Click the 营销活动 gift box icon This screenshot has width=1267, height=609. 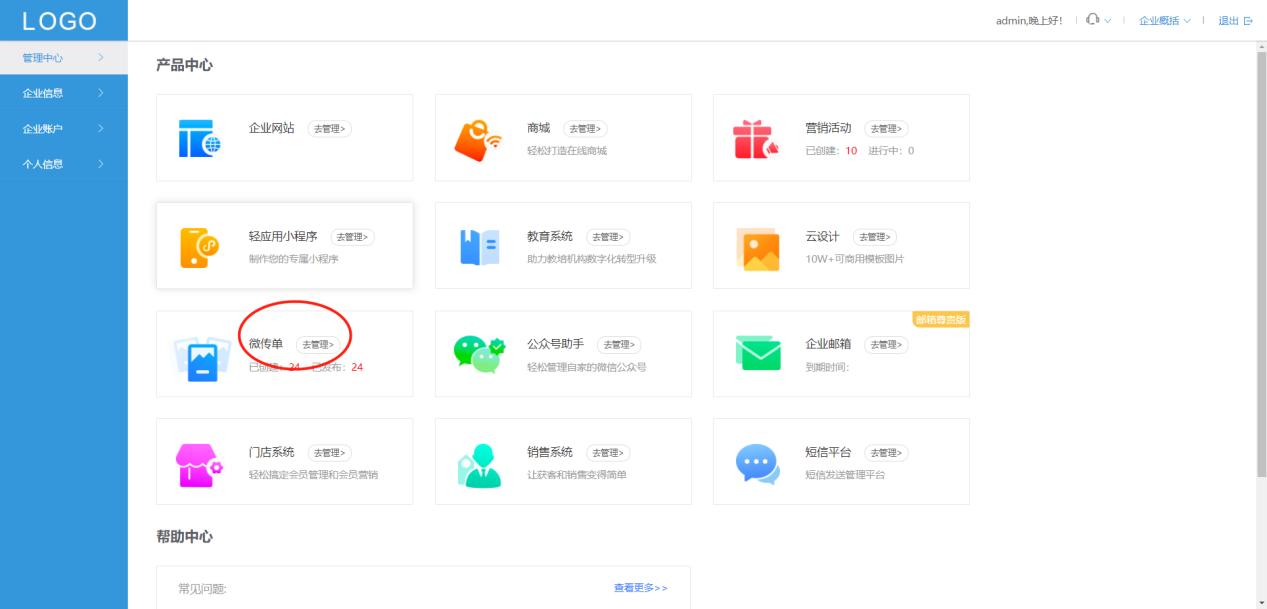click(x=756, y=137)
